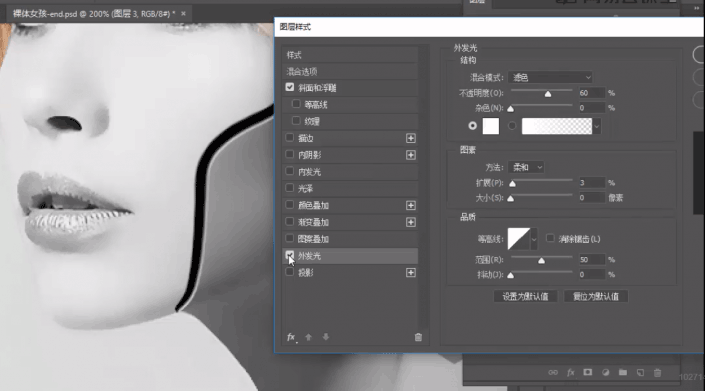Image resolution: width=705 pixels, height=391 pixels.
Task: Click the move effect up arrow
Action: pyautogui.click(x=308, y=337)
